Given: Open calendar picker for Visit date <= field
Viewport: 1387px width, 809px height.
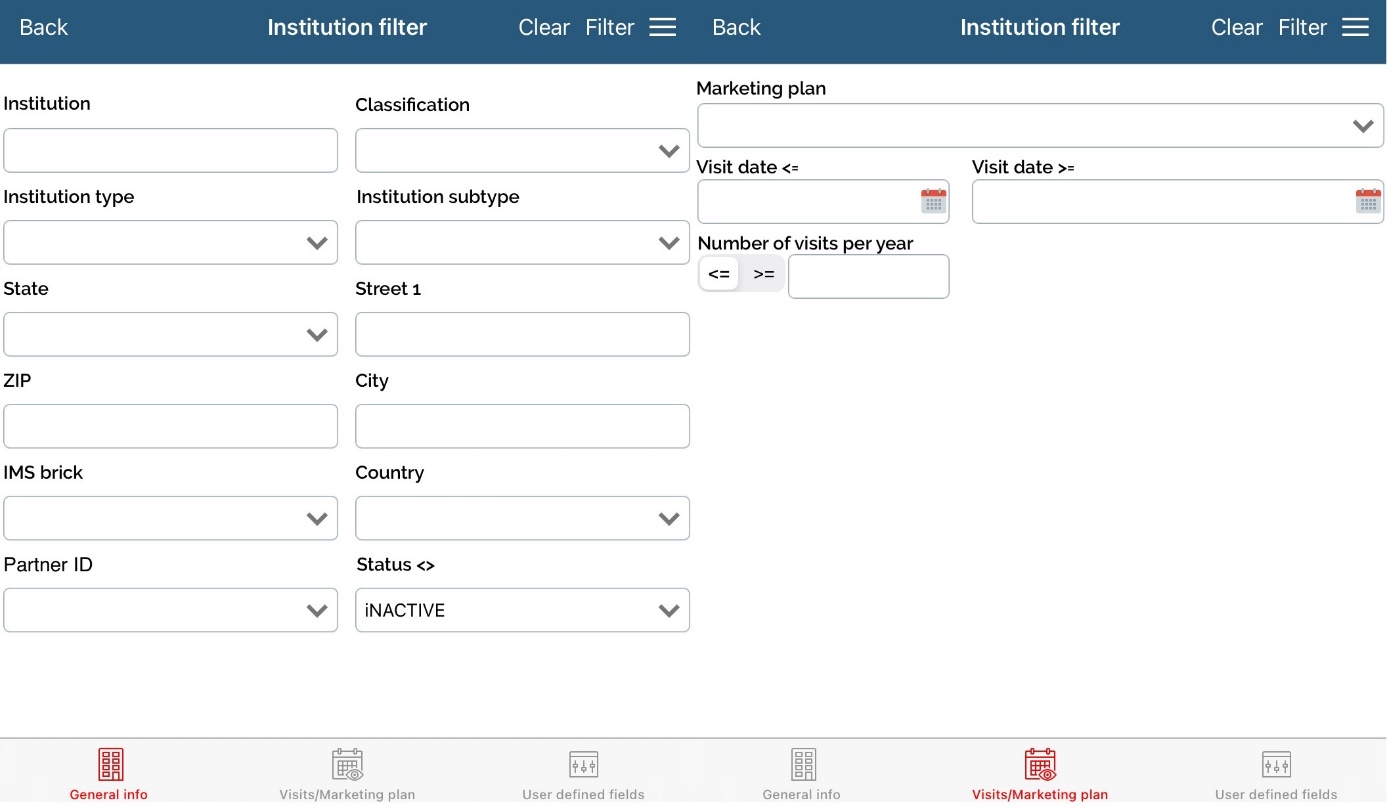Looking at the screenshot, I should point(932,201).
